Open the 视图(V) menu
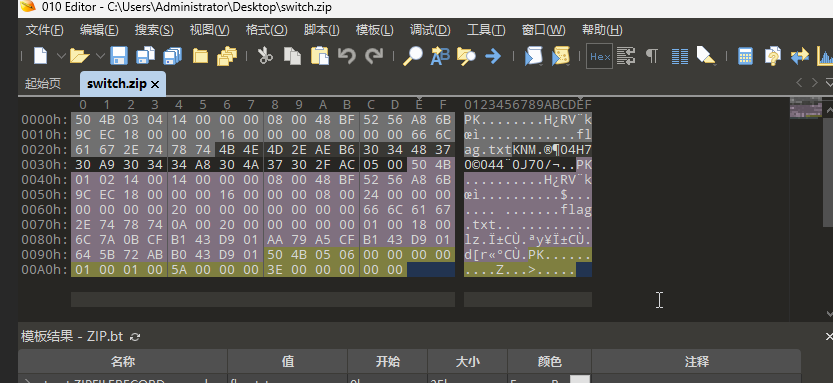 pyautogui.click(x=209, y=30)
